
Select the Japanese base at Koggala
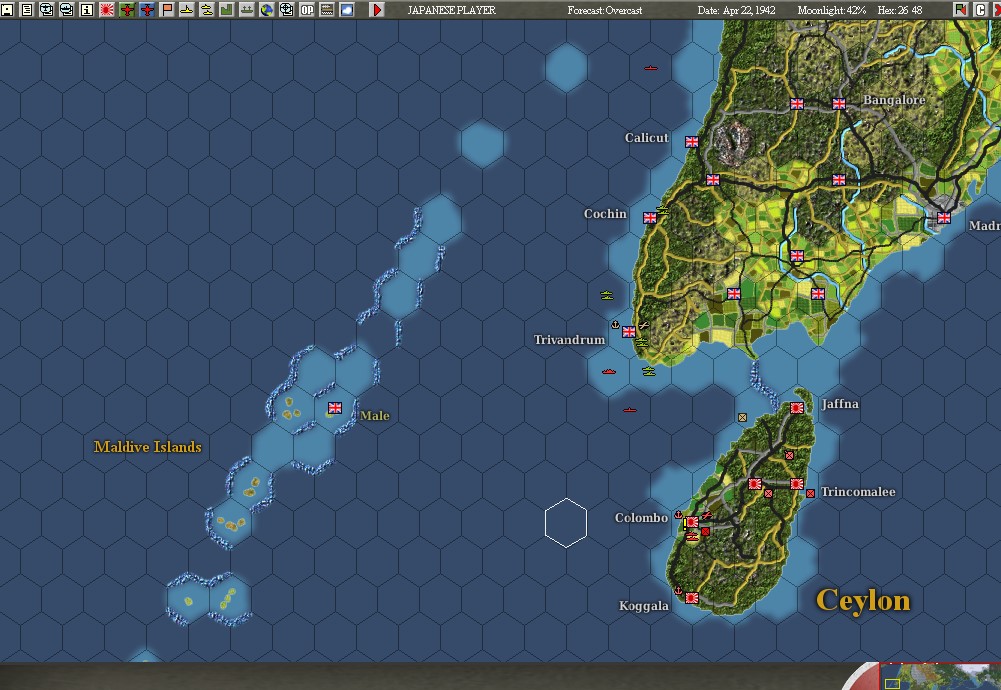[692, 598]
